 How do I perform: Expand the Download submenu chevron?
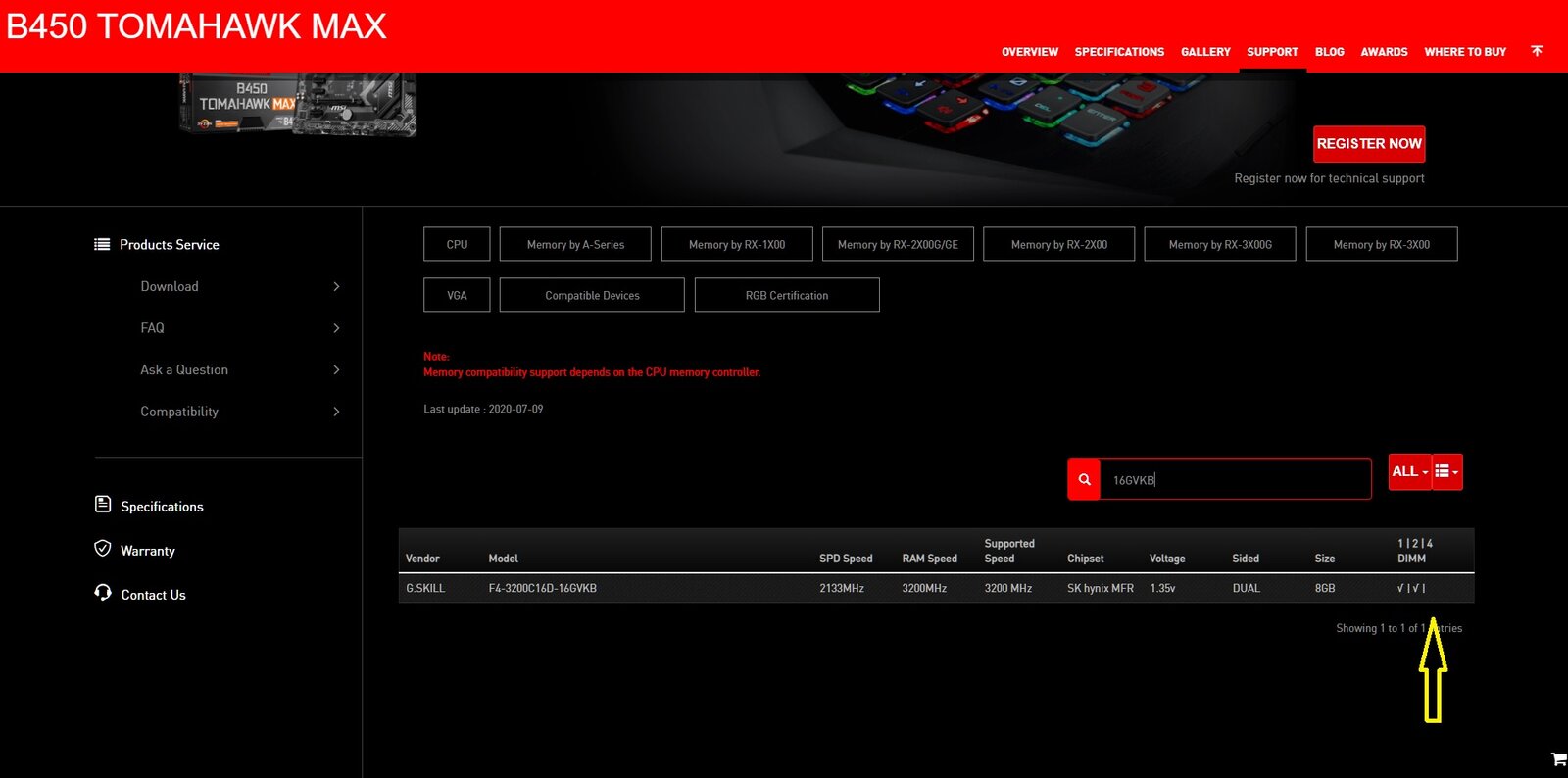pos(336,286)
